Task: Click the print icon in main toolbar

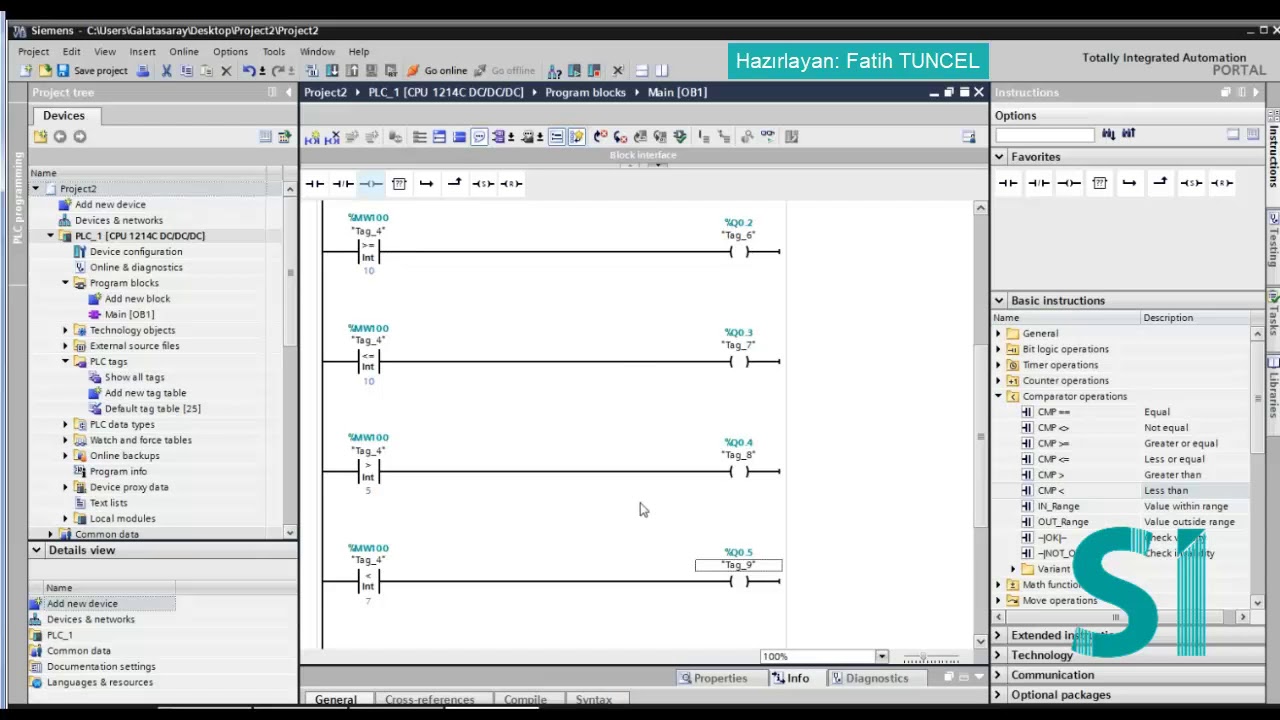Action: pyautogui.click(x=143, y=71)
